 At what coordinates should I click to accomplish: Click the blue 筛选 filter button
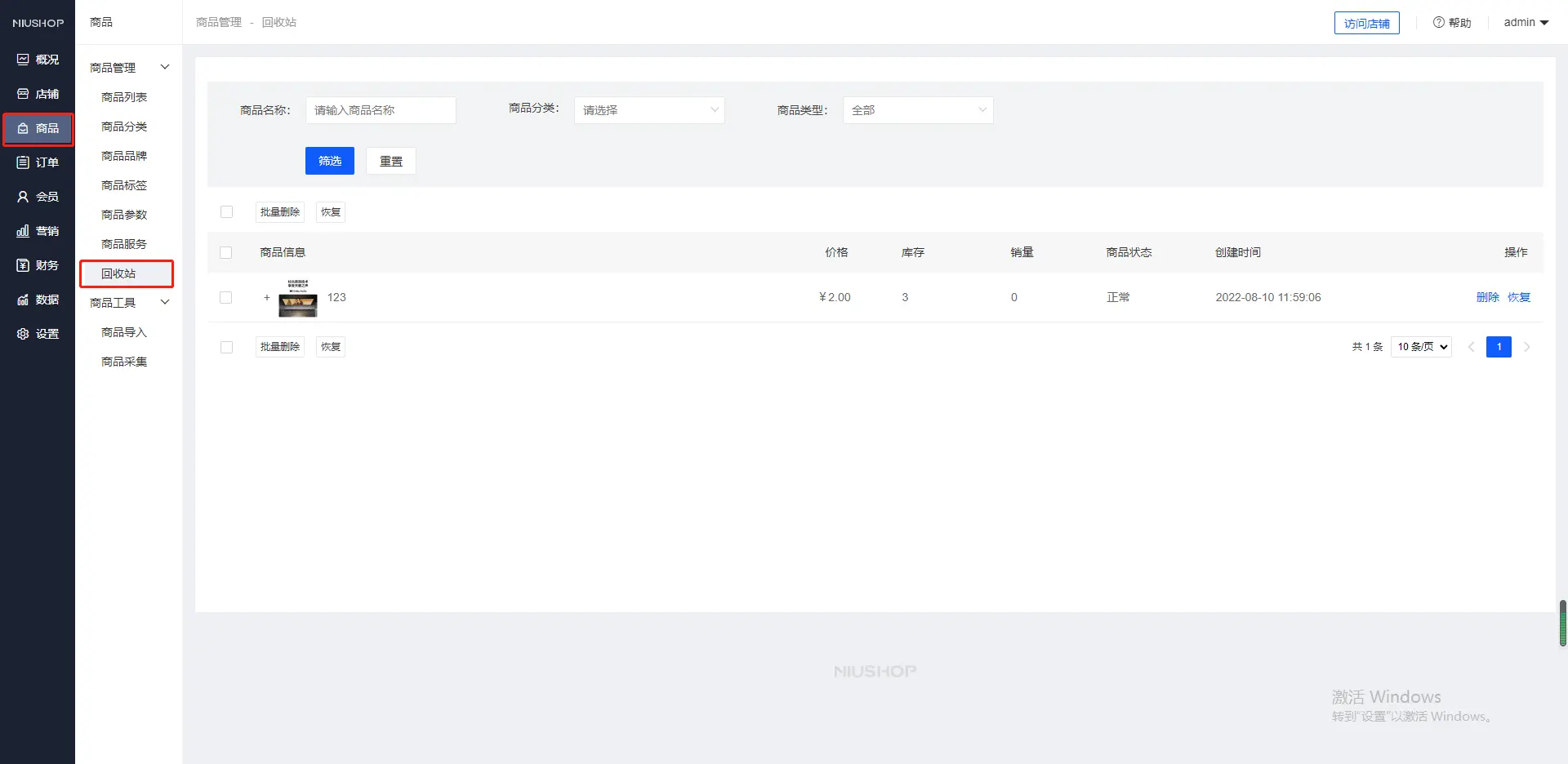tap(330, 161)
